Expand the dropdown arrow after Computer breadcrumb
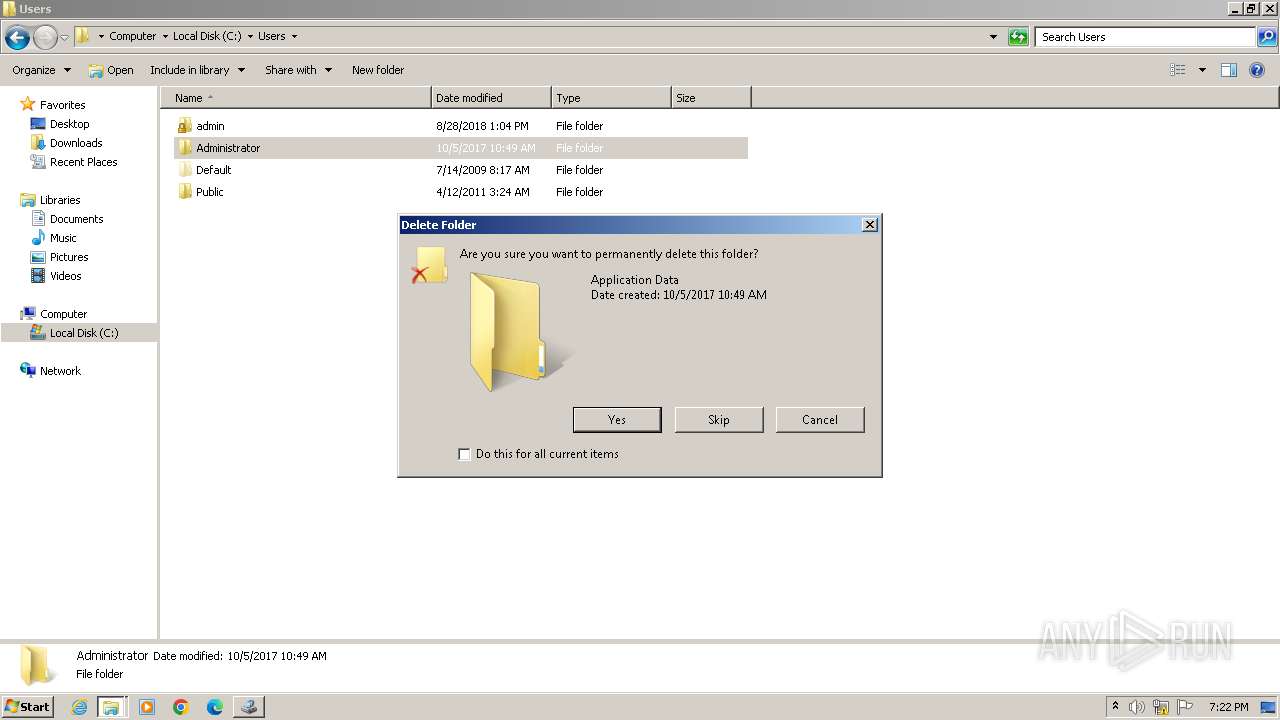Screen dimensions: 1280x720 (x=165, y=37)
